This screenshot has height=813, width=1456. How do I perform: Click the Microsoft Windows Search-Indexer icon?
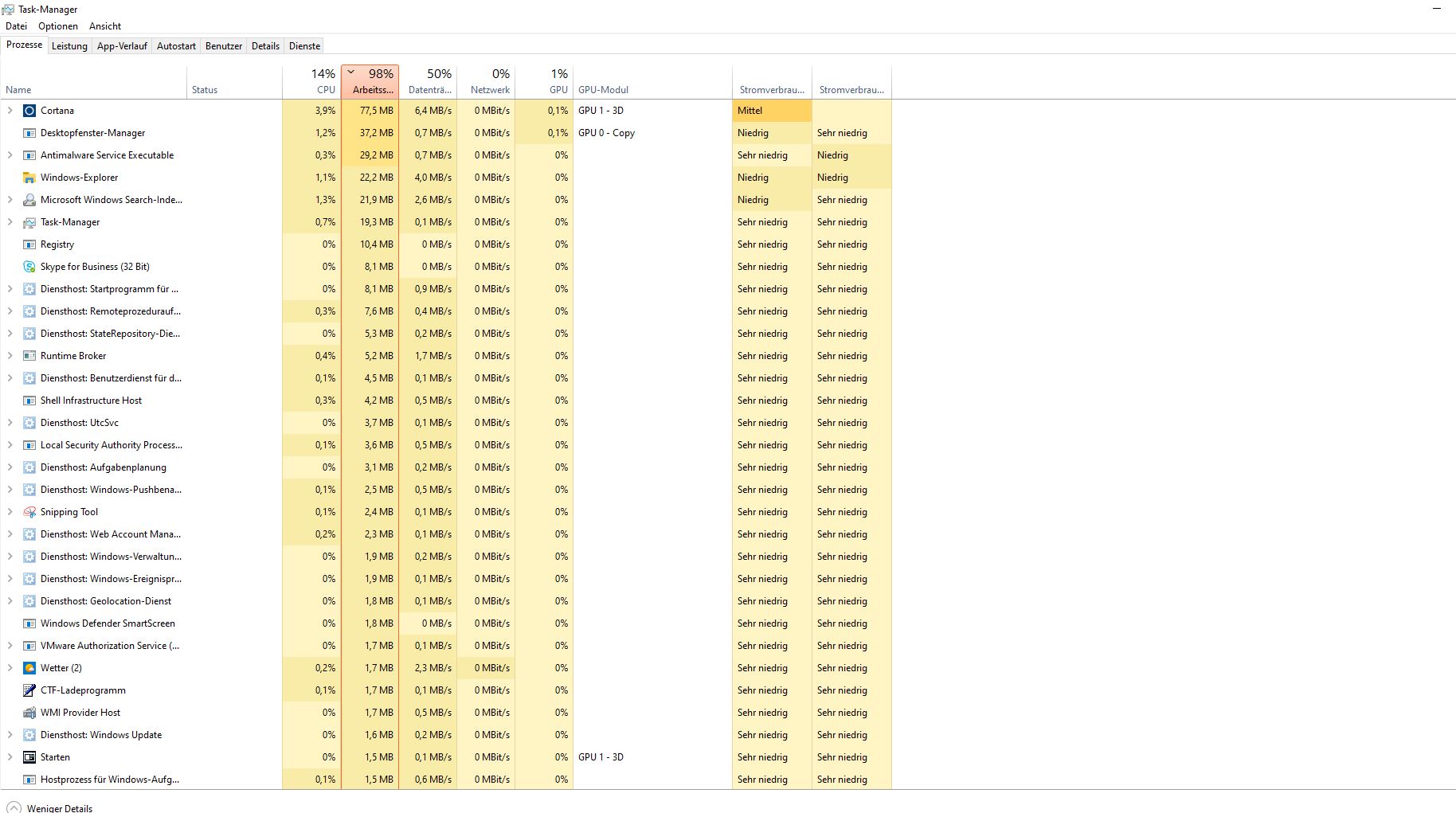coord(29,200)
